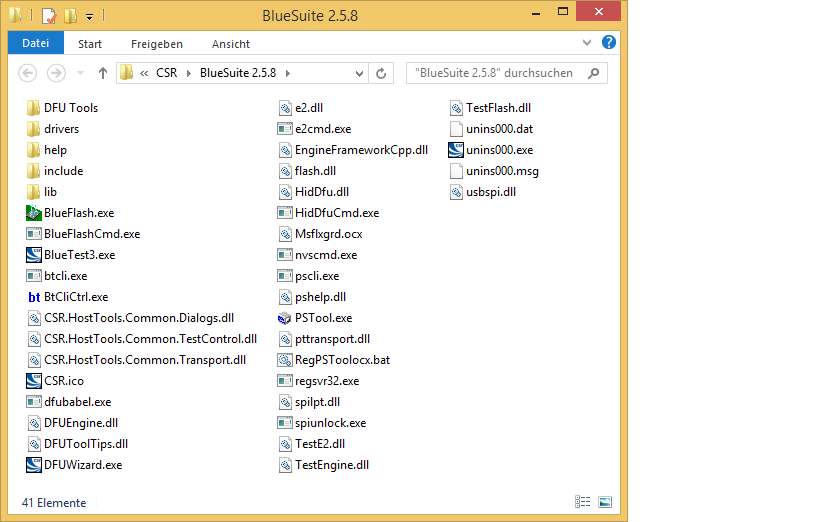This screenshot has height=522, width=819.
Task: Open Explorer help
Action: coord(609,42)
